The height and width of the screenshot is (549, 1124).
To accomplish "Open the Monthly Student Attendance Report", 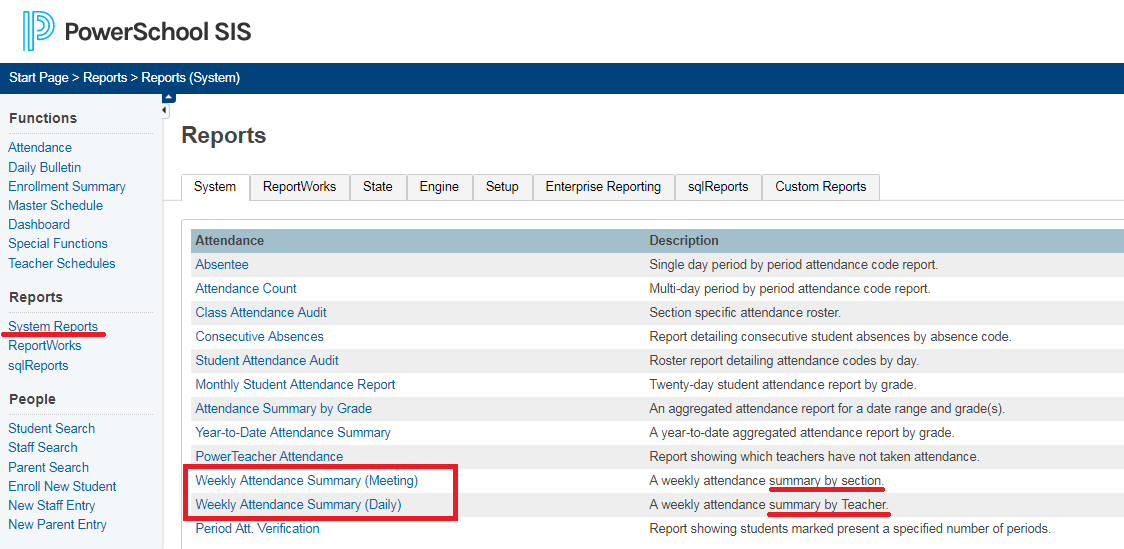I will point(295,384).
